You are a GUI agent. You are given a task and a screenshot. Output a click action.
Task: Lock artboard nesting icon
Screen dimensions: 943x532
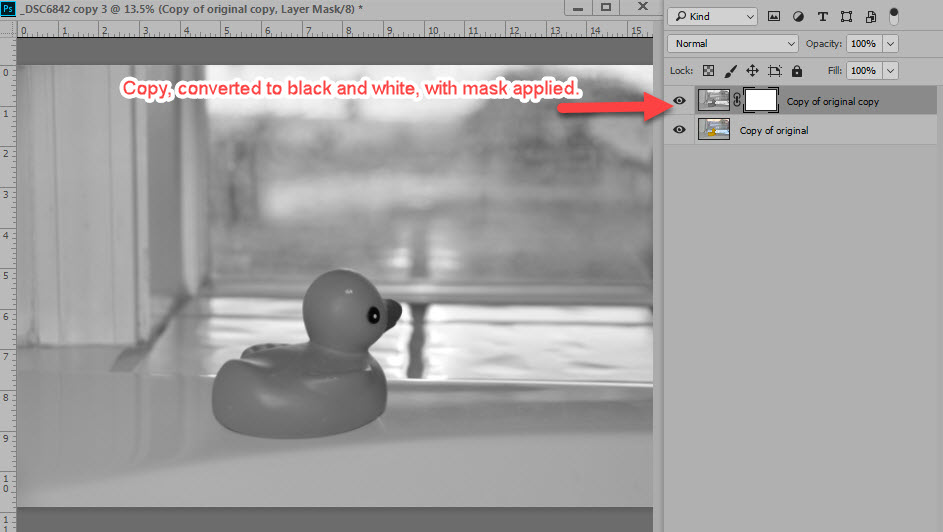click(x=775, y=71)
